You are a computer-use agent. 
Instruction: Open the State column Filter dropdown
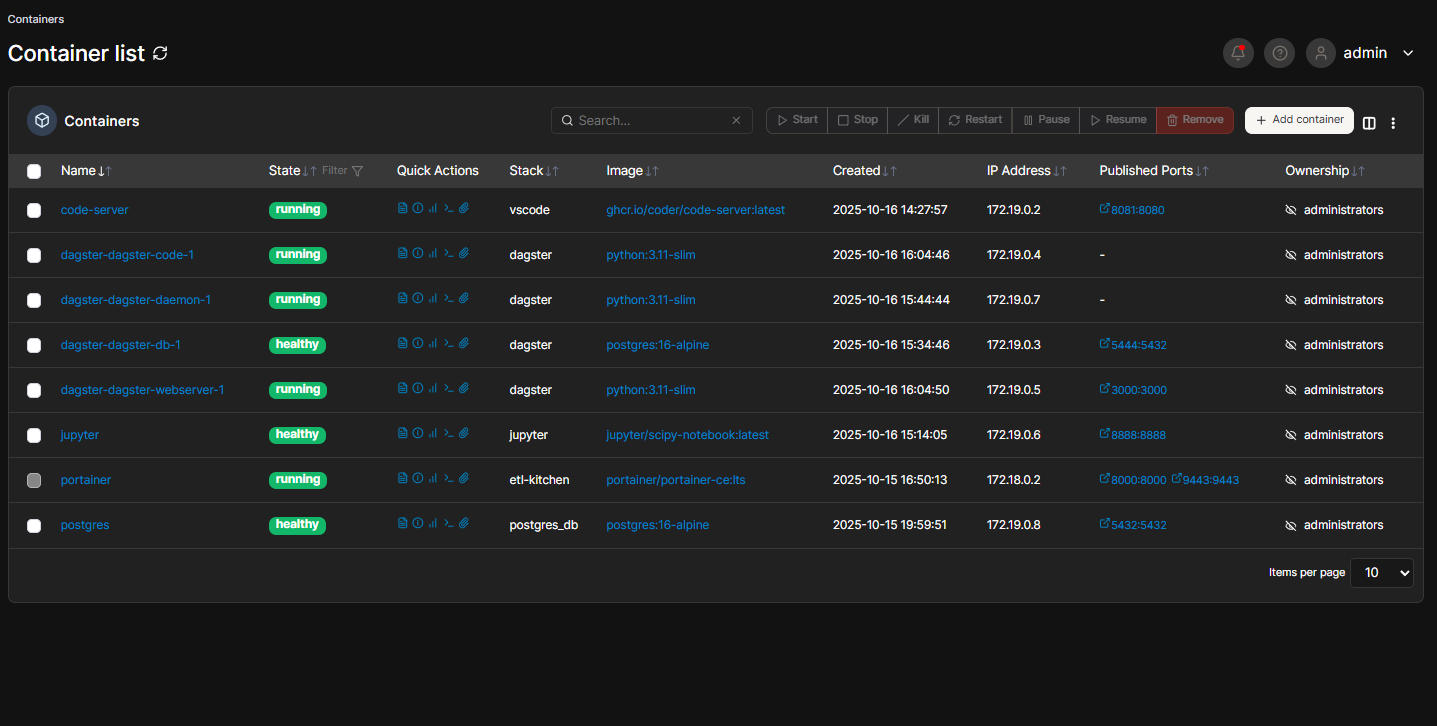343,171
